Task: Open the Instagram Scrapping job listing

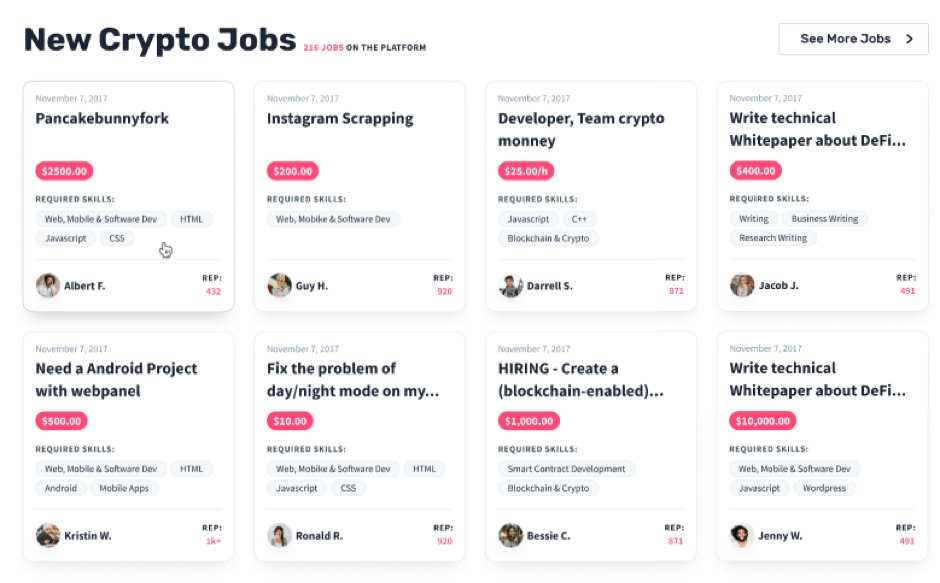Action: [x=340, y=119]
